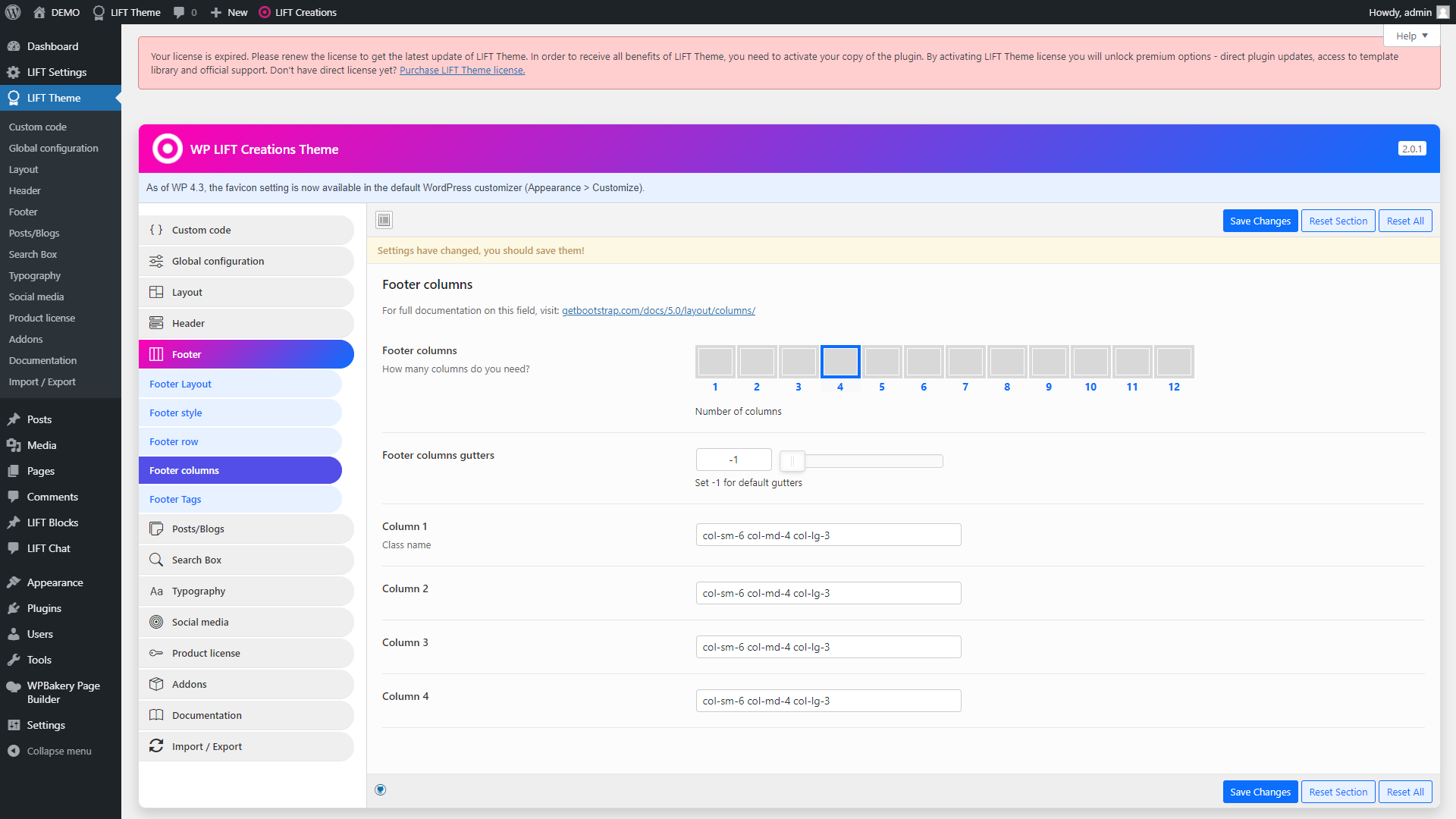Open the Layout section icon
This screenshot has height=819, width=1456.
[x=156, y=292]
